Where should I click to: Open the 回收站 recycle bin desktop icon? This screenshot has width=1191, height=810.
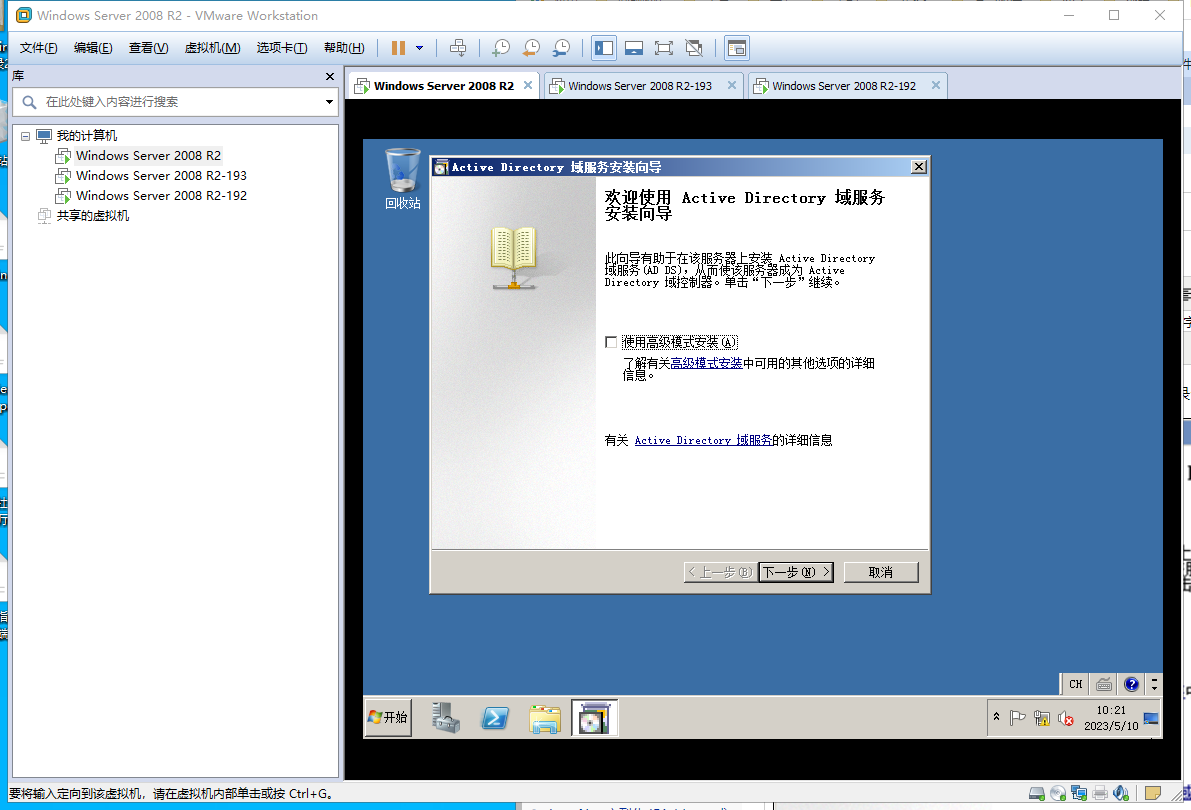point(403,179)
